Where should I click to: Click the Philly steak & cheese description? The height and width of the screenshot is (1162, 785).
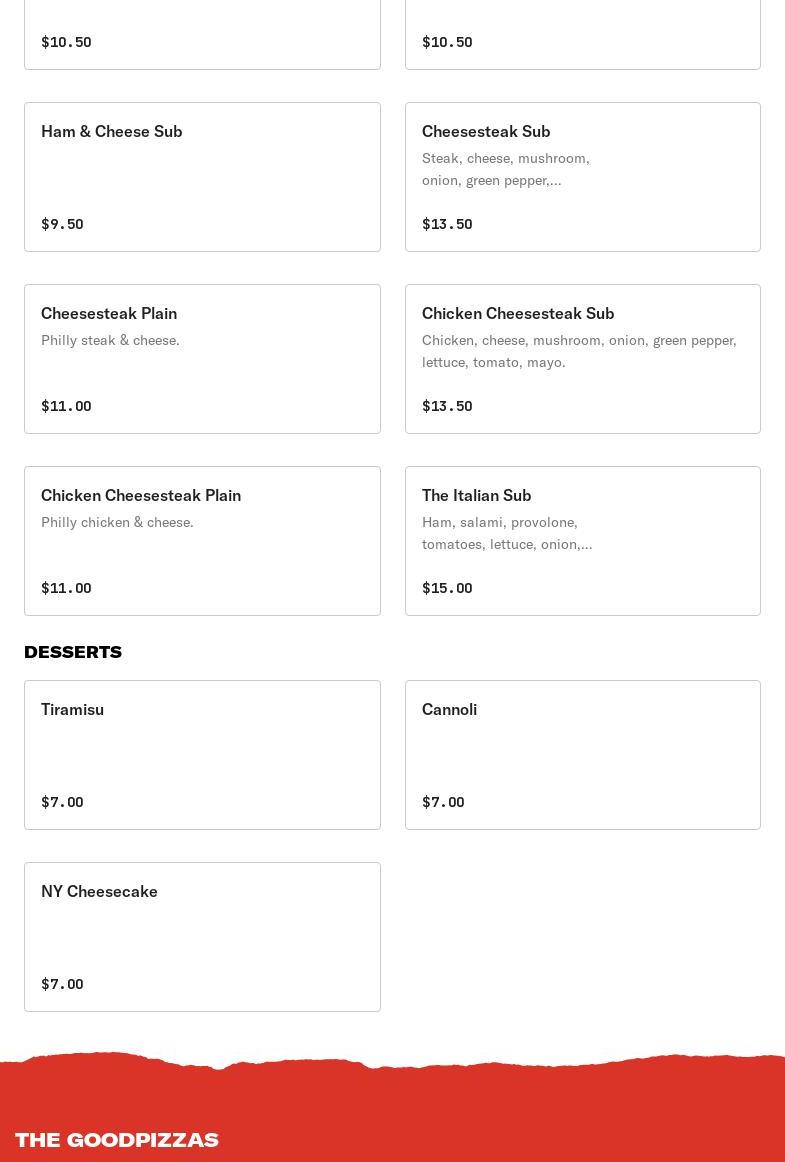(x=110, y=340)
